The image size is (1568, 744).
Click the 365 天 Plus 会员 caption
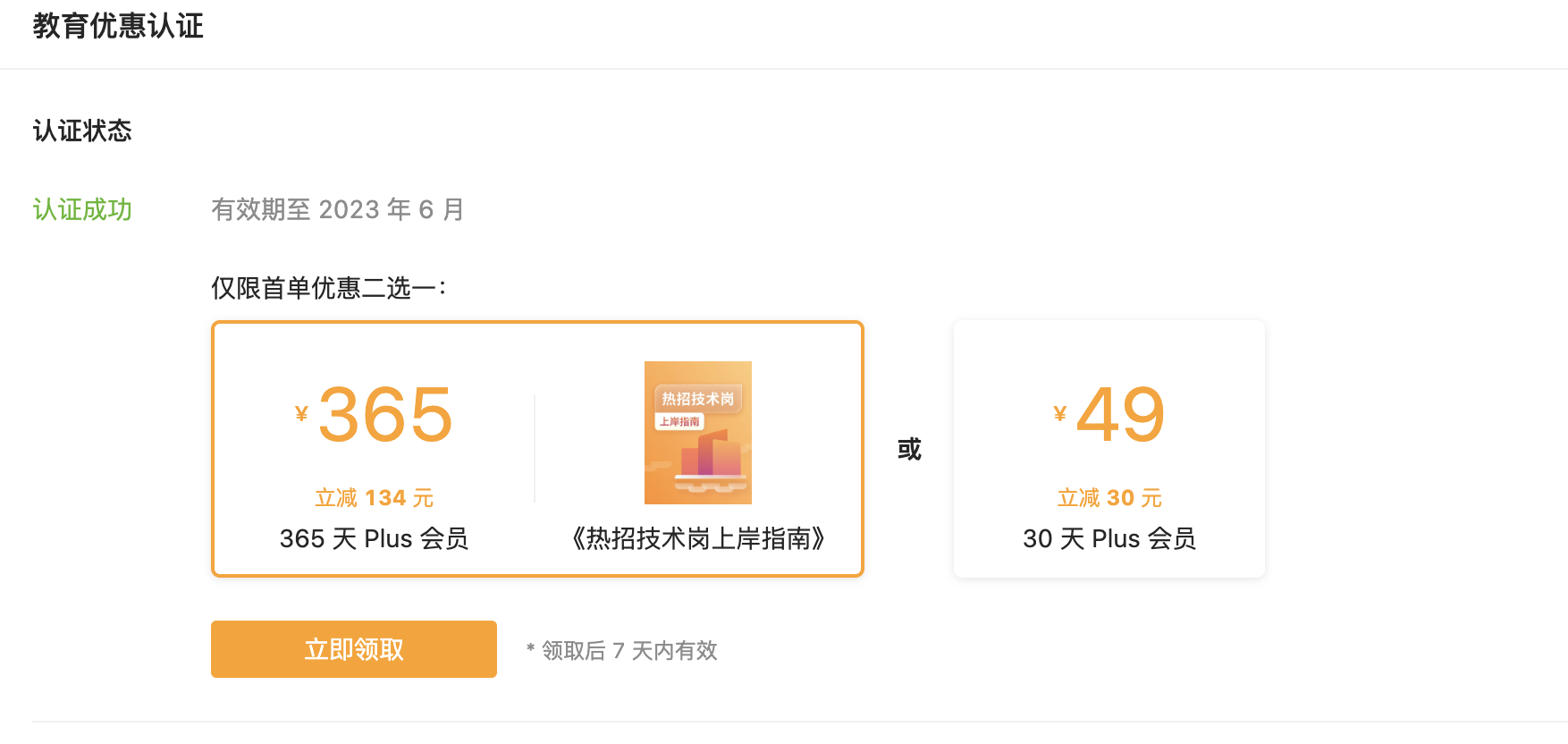(x=374, y=538)
